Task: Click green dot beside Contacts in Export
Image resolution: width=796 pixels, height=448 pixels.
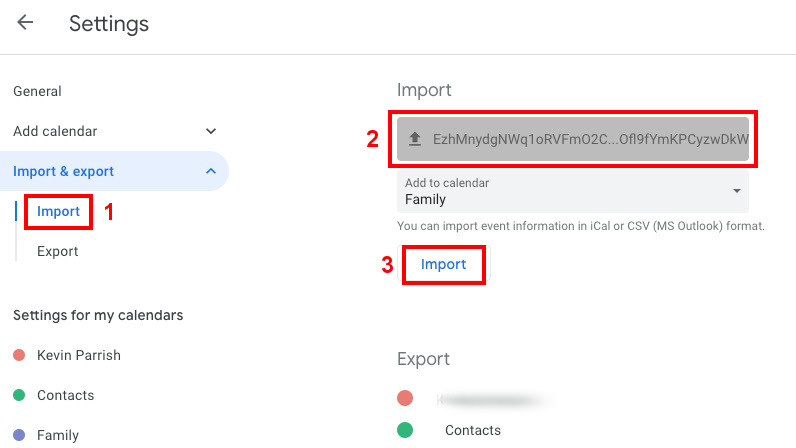Action: 405,431
